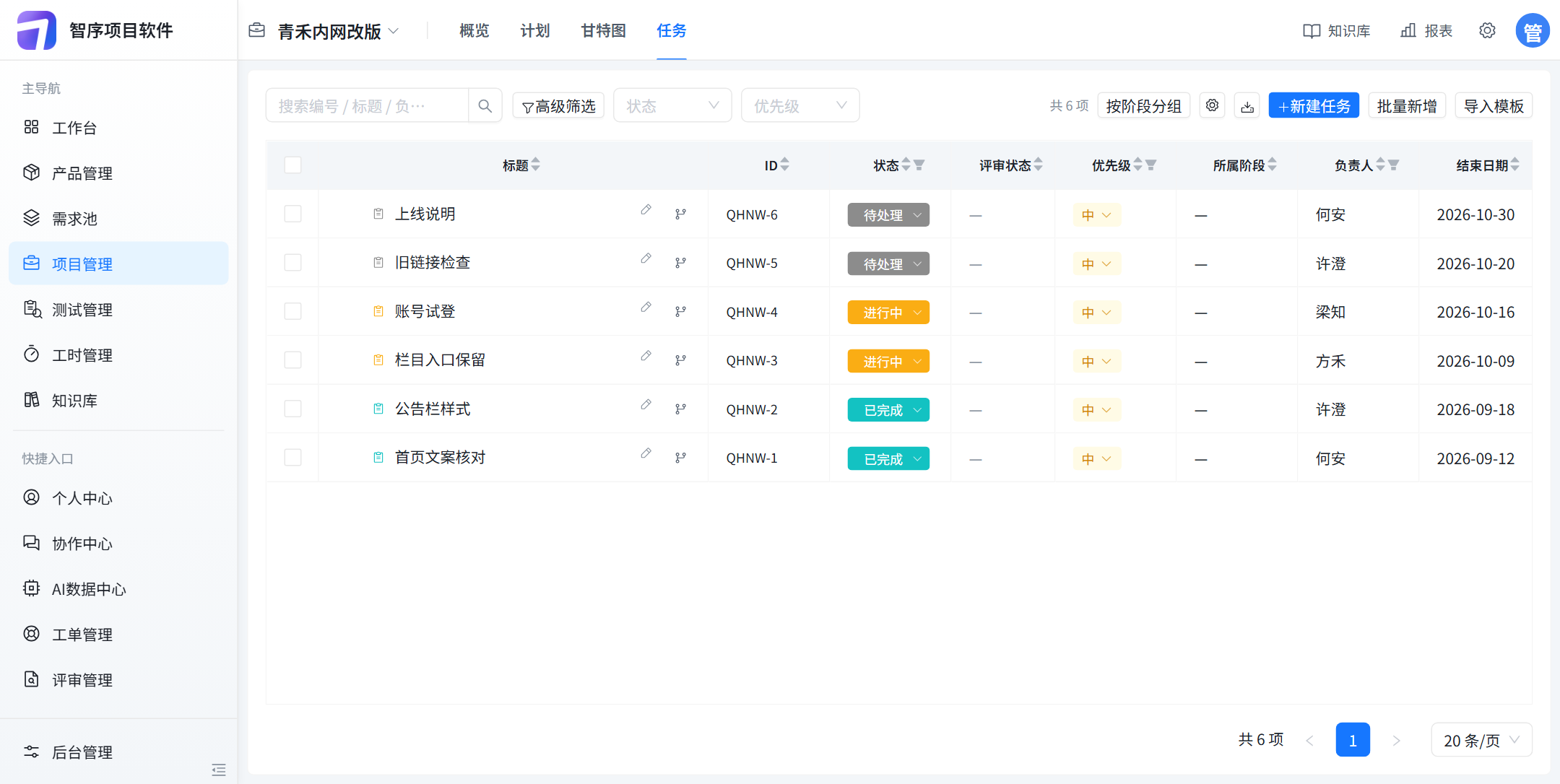The width and height of the screenshot is (1560, 784).
Task: Click the 导入模板 button
Action: point(1494,105)
